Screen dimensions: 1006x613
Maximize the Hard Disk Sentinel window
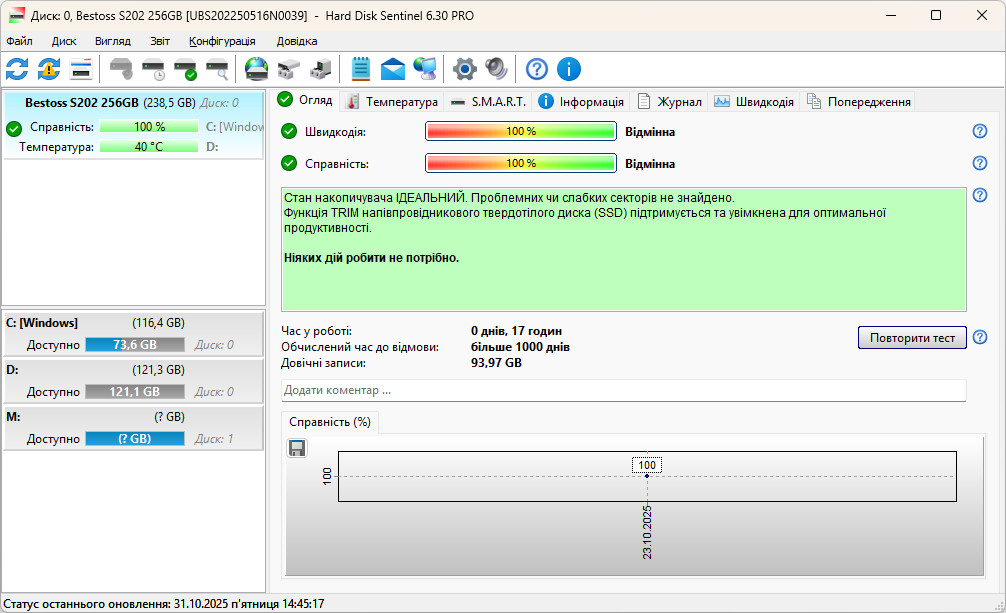936,15
